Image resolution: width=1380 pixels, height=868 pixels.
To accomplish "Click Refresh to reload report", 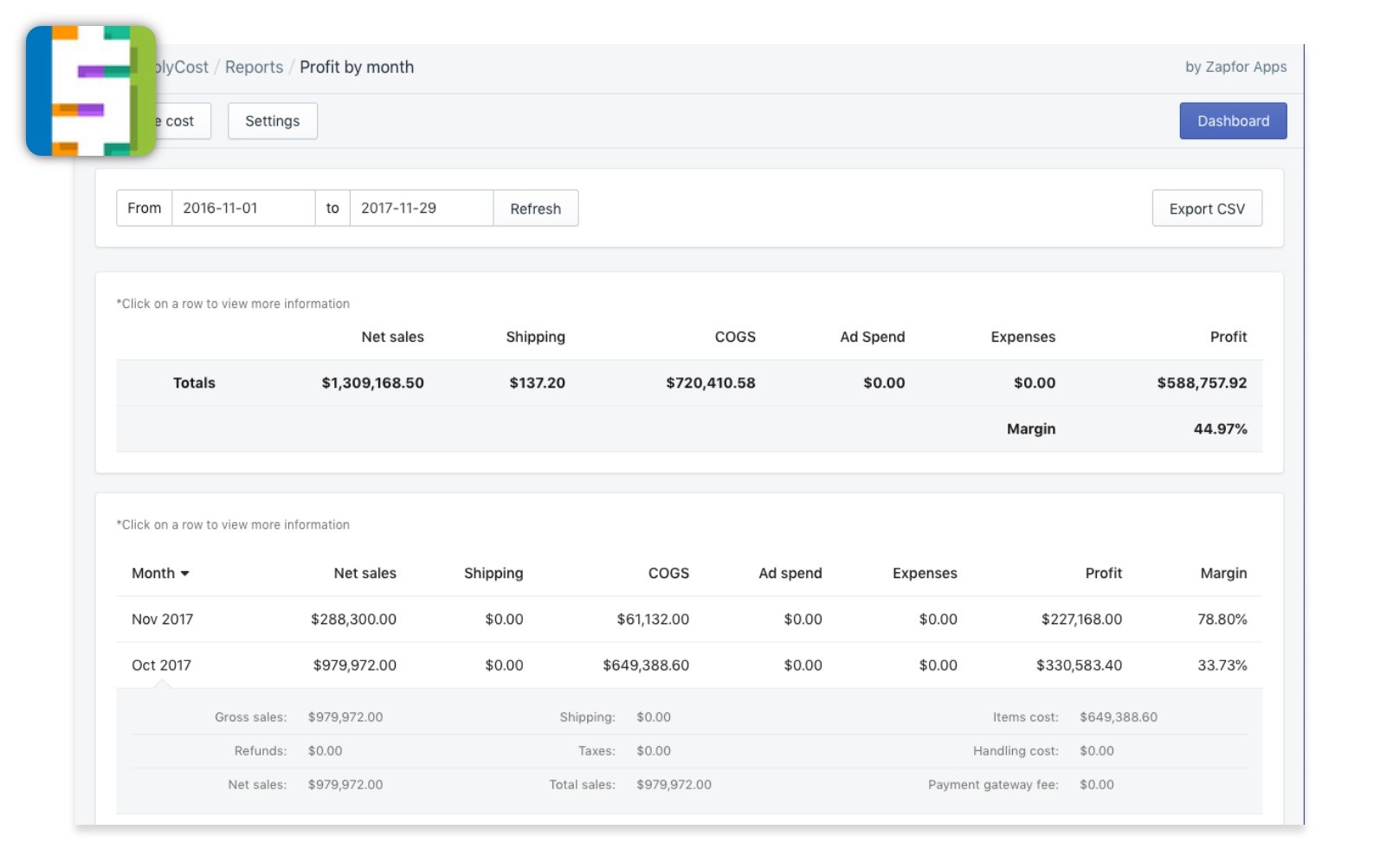I will (535, 209).
